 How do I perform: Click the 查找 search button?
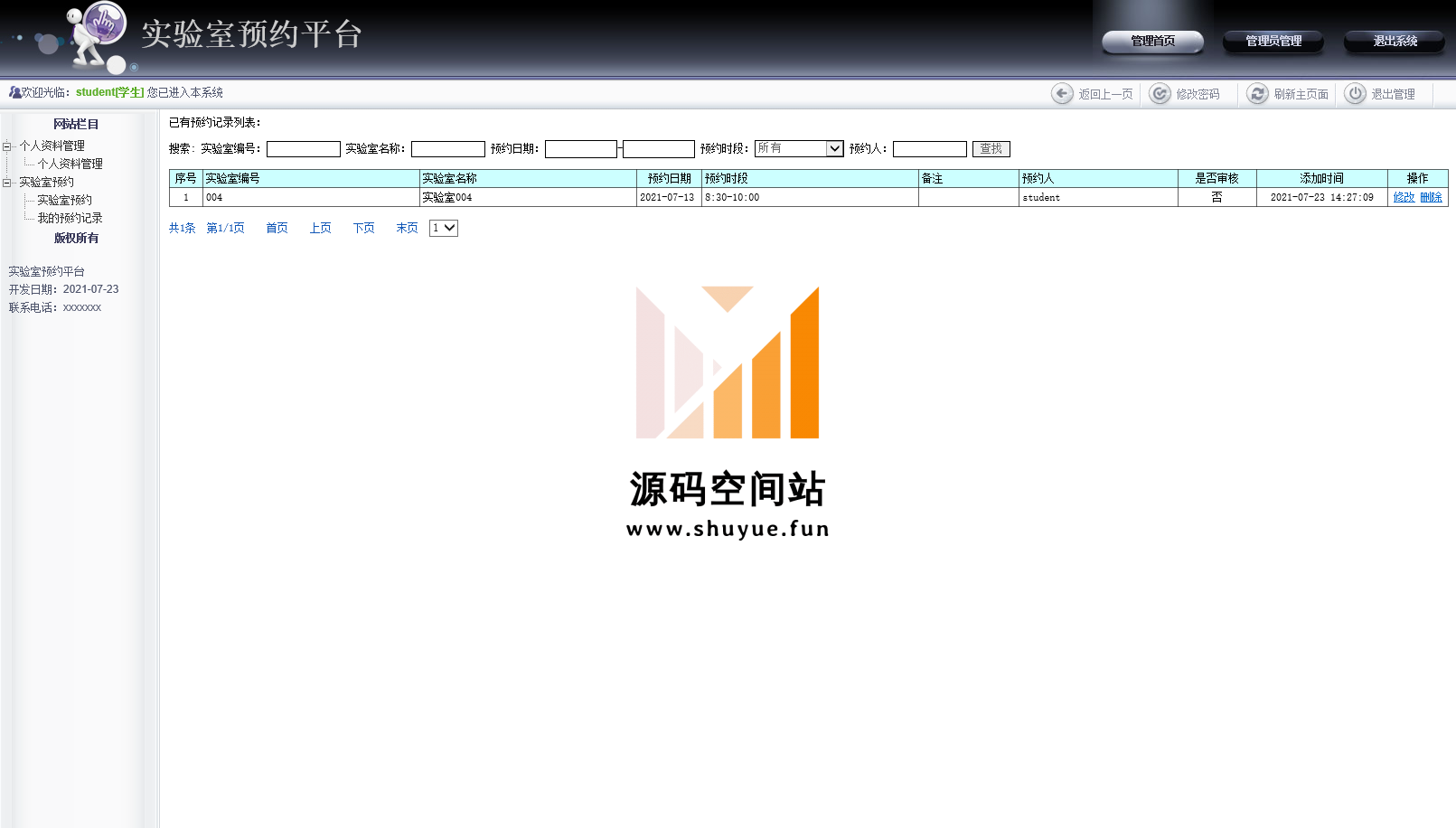tap(991, 149)
